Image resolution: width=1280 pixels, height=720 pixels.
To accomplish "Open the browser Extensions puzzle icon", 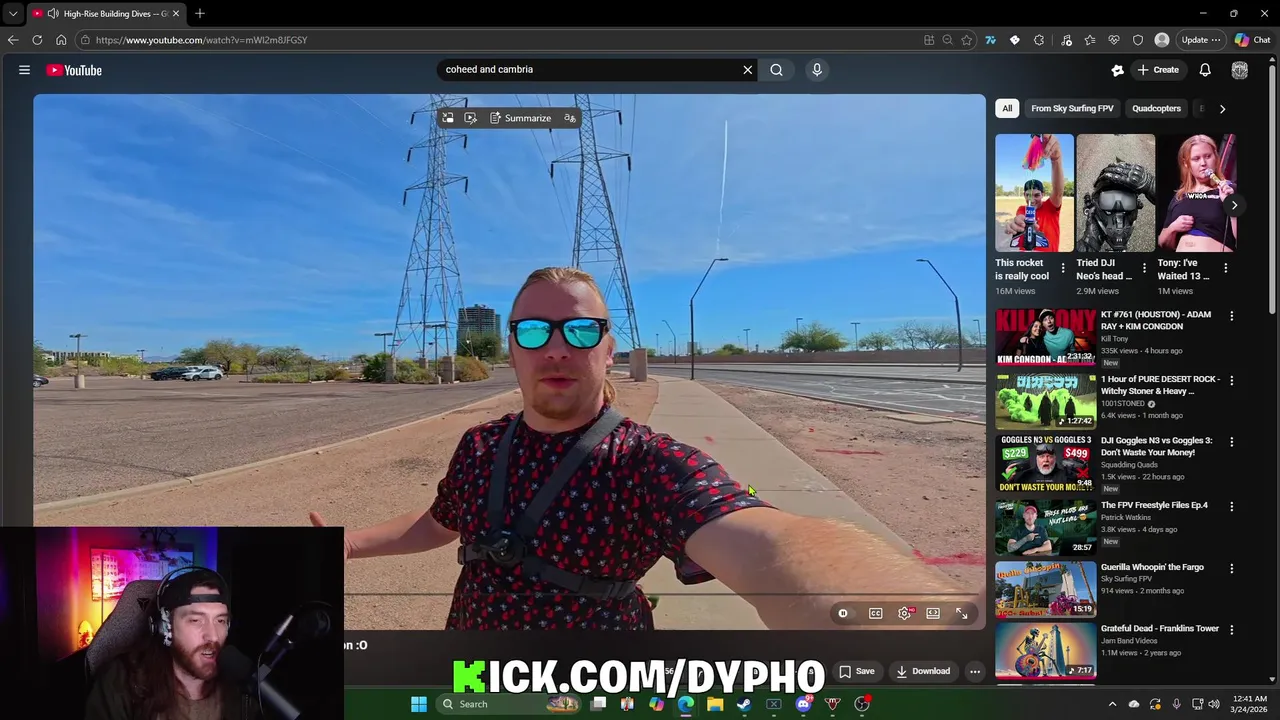I will pos(1039,40).
